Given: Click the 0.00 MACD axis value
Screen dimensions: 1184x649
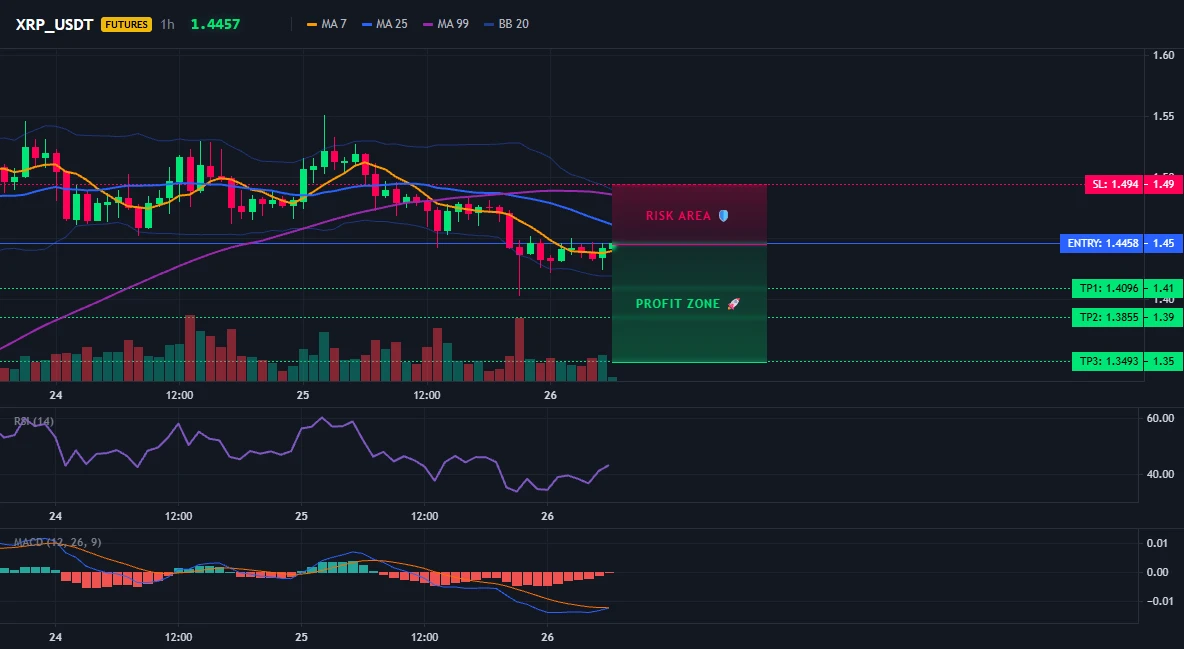Looking at the screenshot, I should [1158, 572].
